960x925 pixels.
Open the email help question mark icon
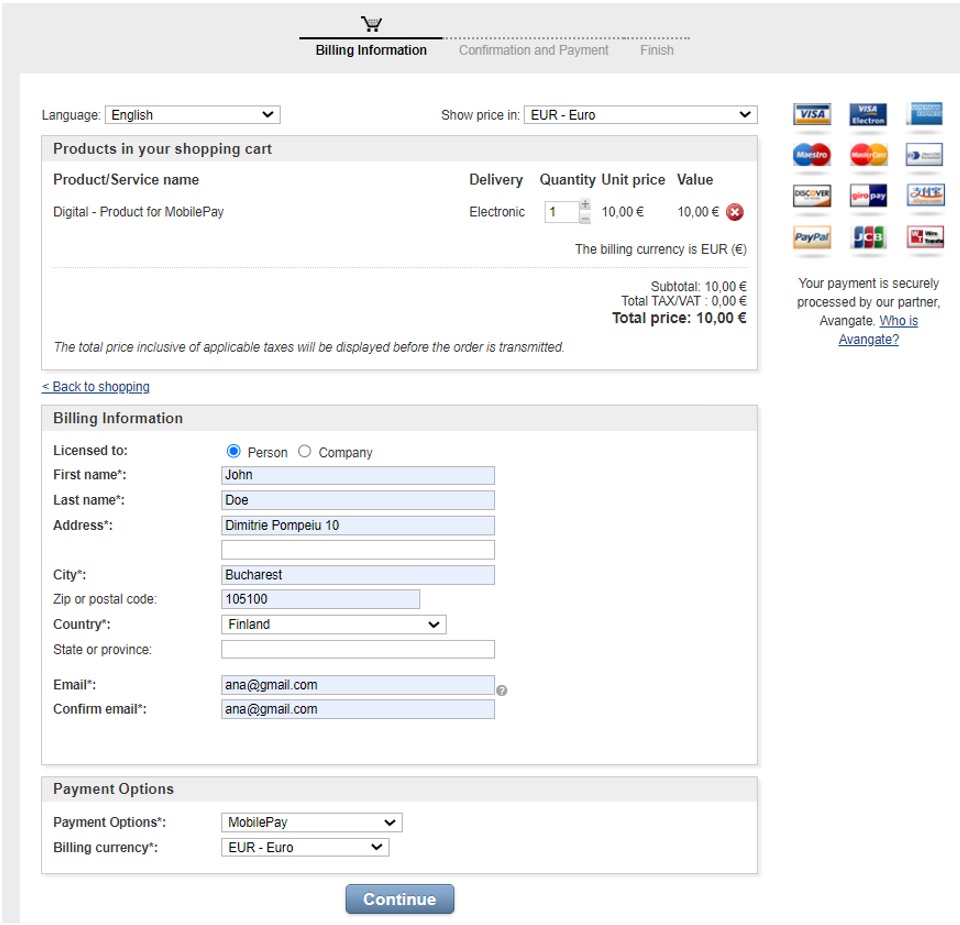502,689
